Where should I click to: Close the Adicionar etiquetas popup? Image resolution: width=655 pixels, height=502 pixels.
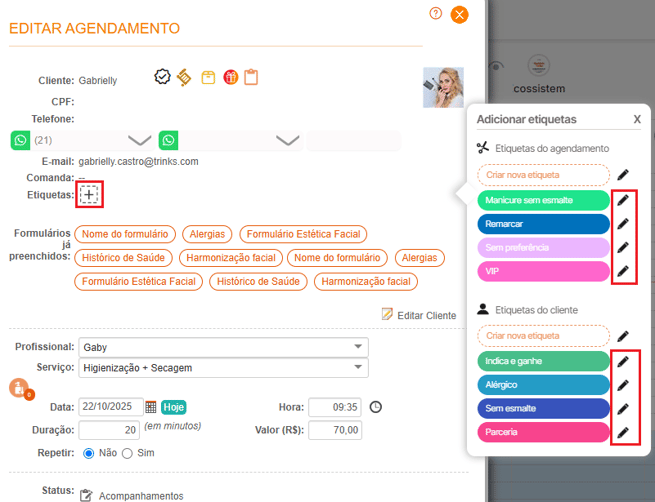pyautogui.click(x=637, y=119)
